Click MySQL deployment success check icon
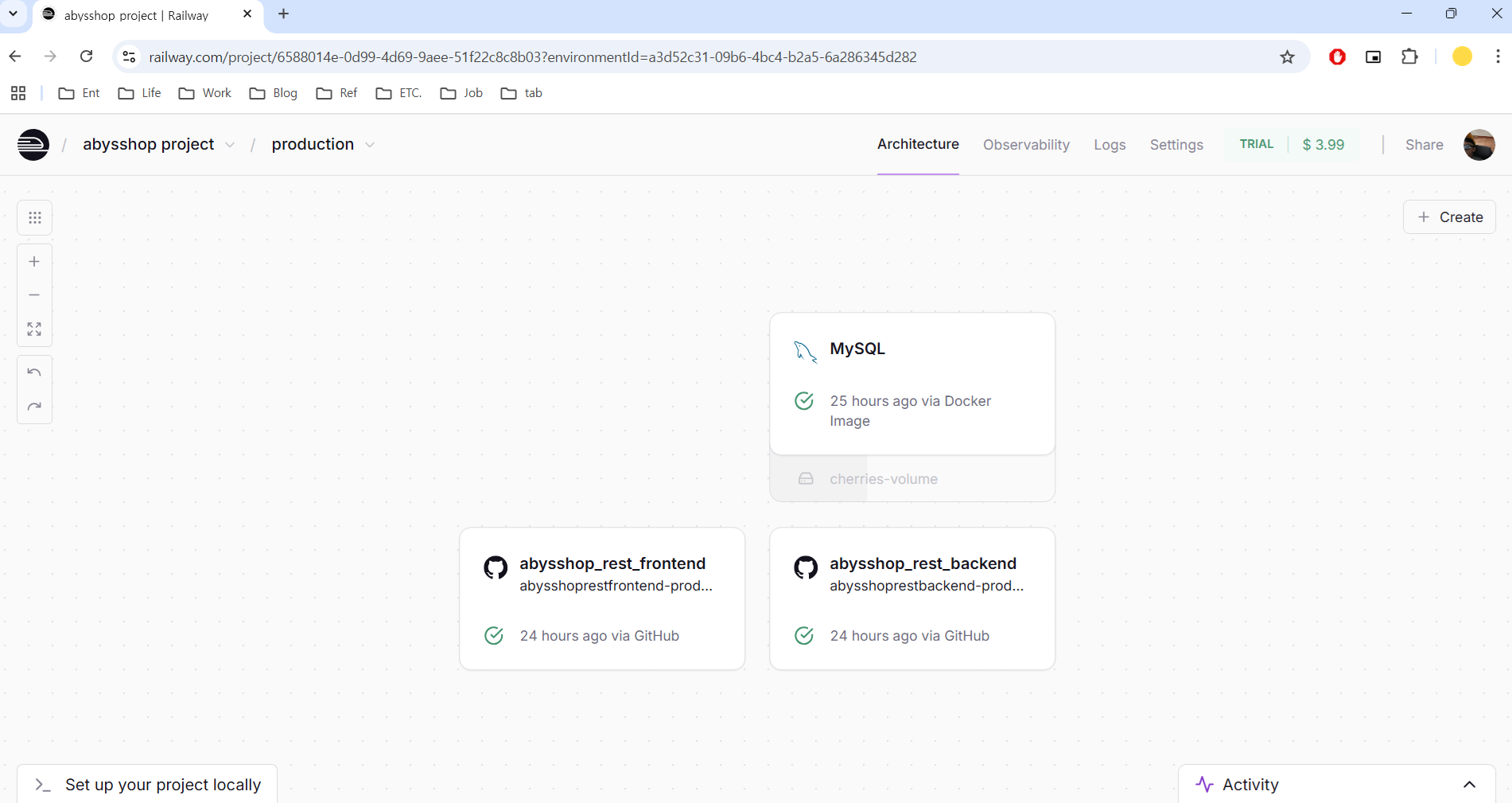This screenshot has height=803, width=1512. click(804, 400)
